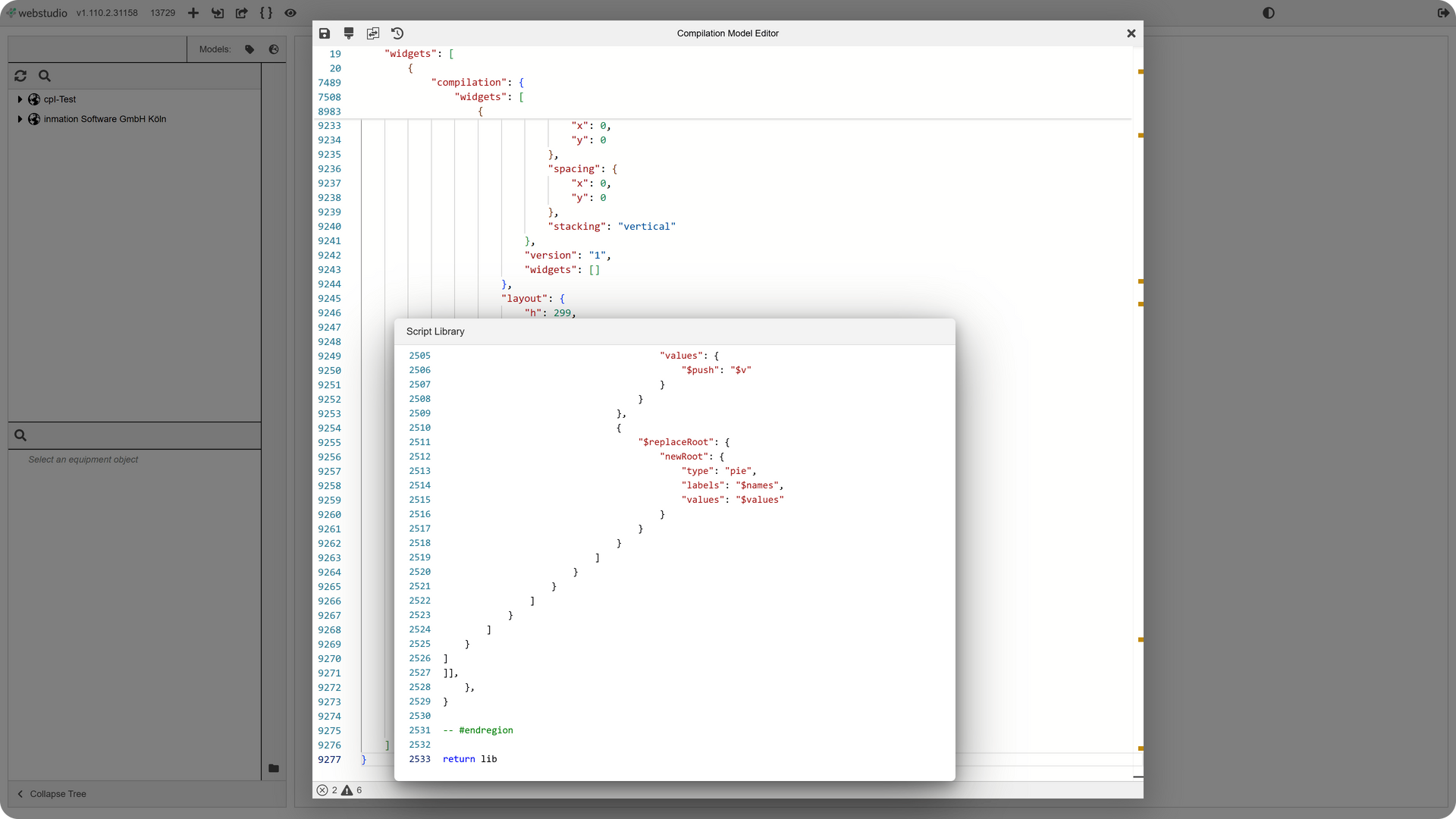Select the cpl-Test tree item

(x=60, y=99)
